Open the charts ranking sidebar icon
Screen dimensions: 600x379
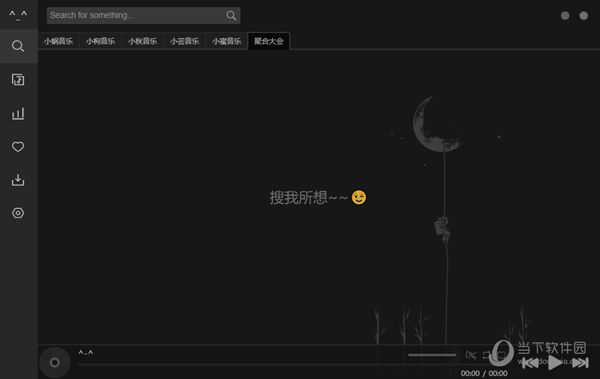click(x=18, y=113)
